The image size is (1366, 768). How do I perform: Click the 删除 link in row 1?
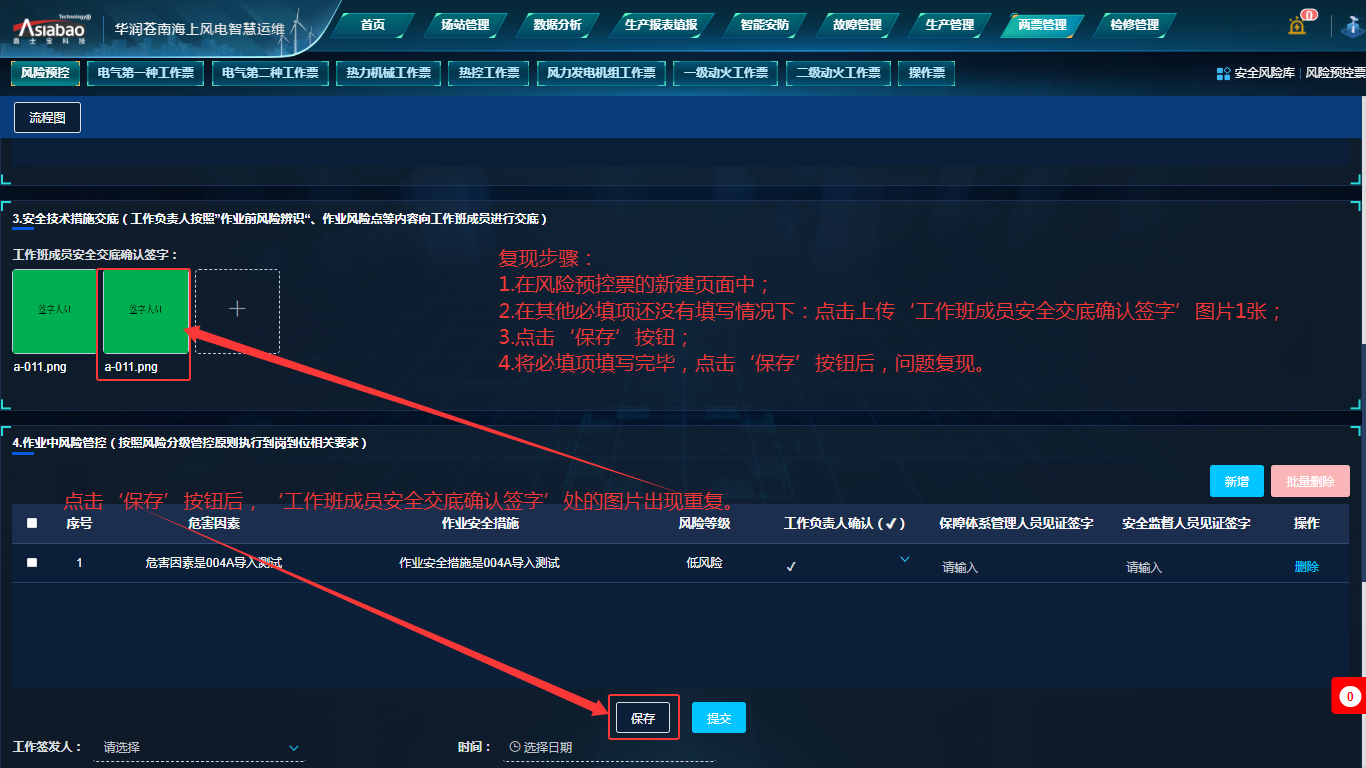[x=1306, y=566]
